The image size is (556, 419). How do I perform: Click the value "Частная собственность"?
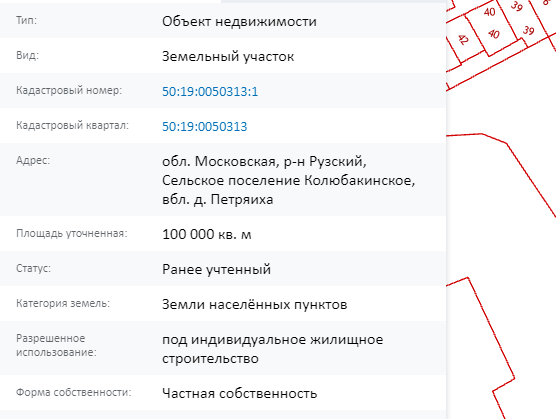239,393
